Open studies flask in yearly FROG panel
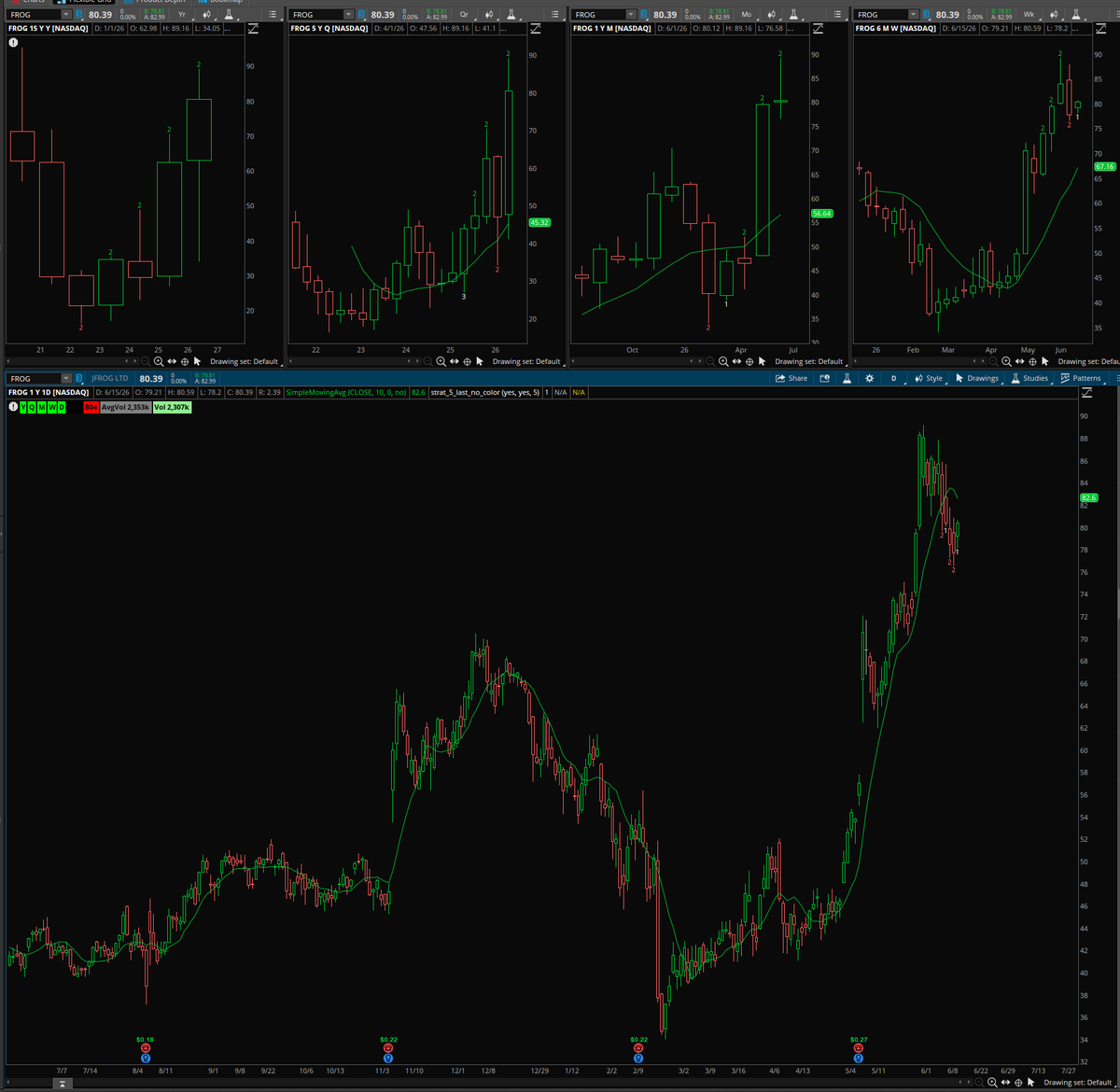Screen dimensions: 1120x1092 [x=229, y=15]
